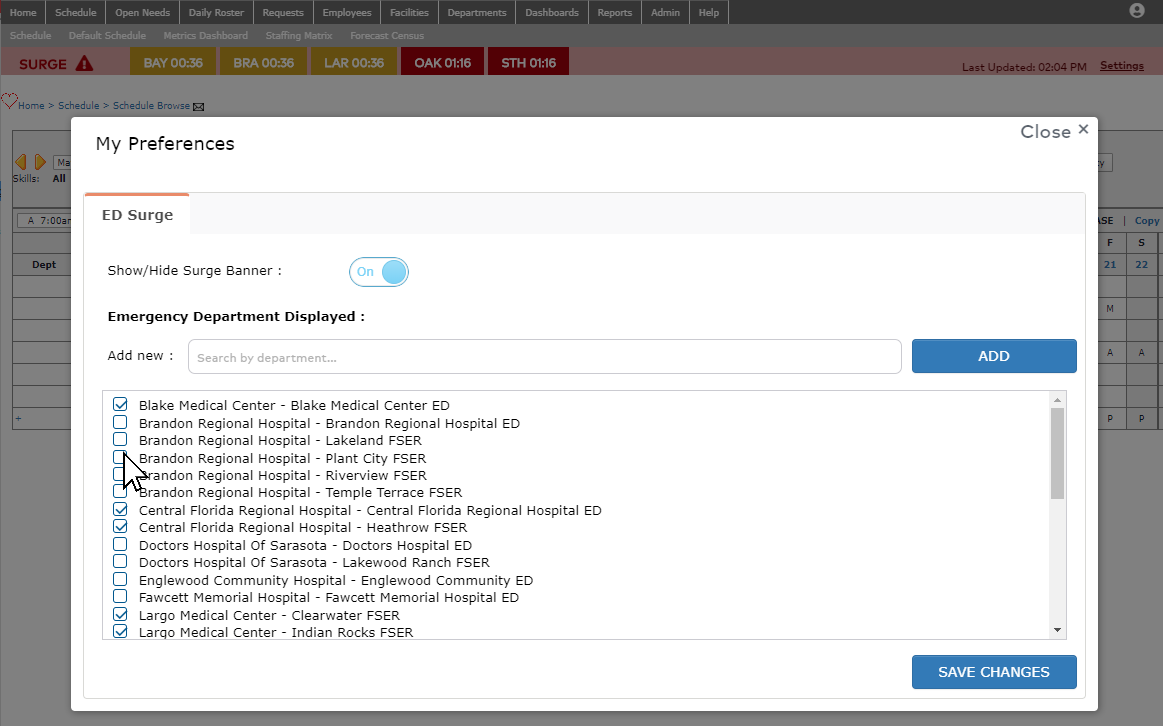Uncheck Central Florida Regional Hospital ED
The width and height of the screenshot is (1163, 726).
120,510
